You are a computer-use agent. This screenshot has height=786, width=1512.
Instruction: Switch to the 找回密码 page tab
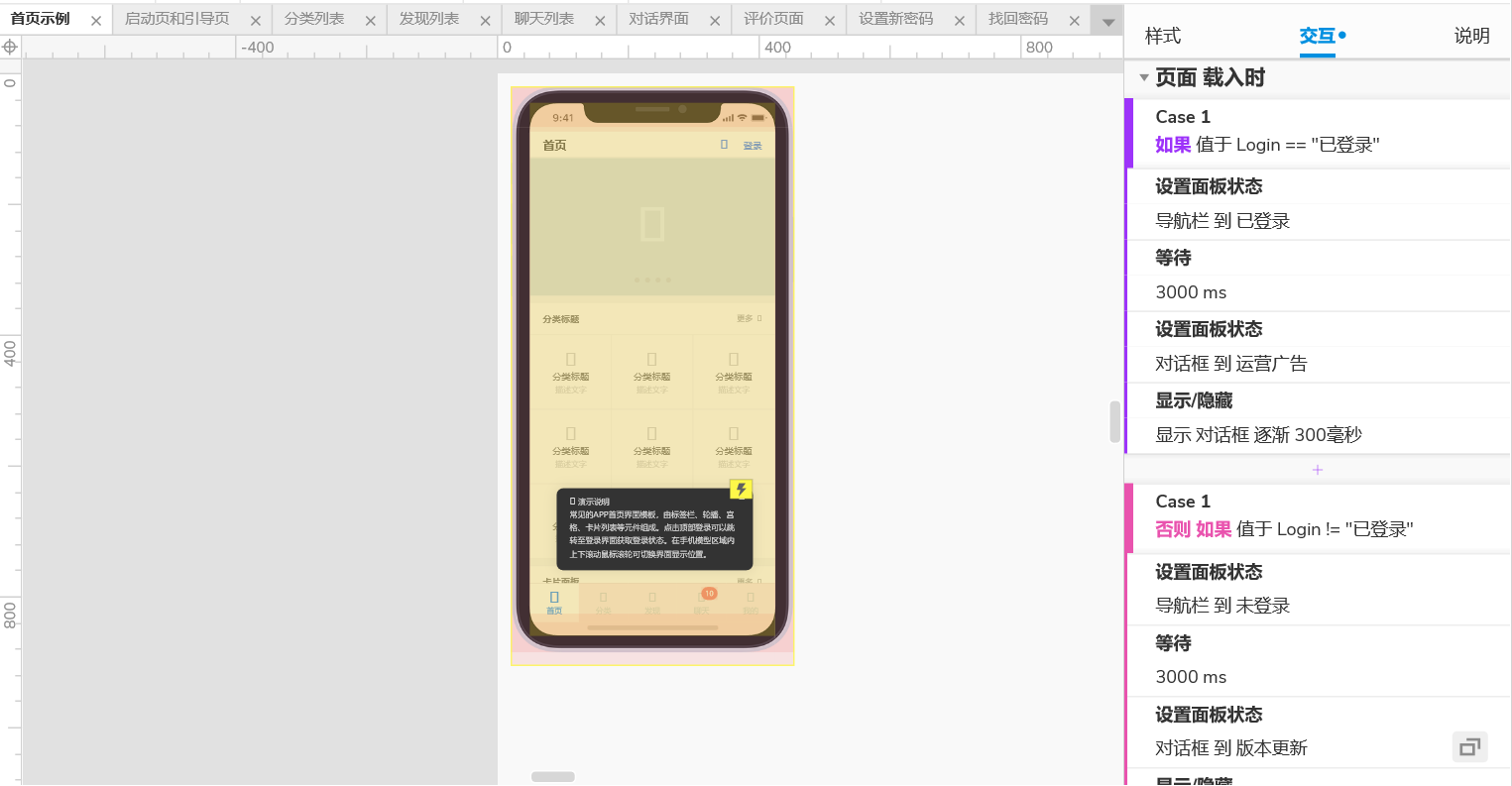coord(1018,19)
